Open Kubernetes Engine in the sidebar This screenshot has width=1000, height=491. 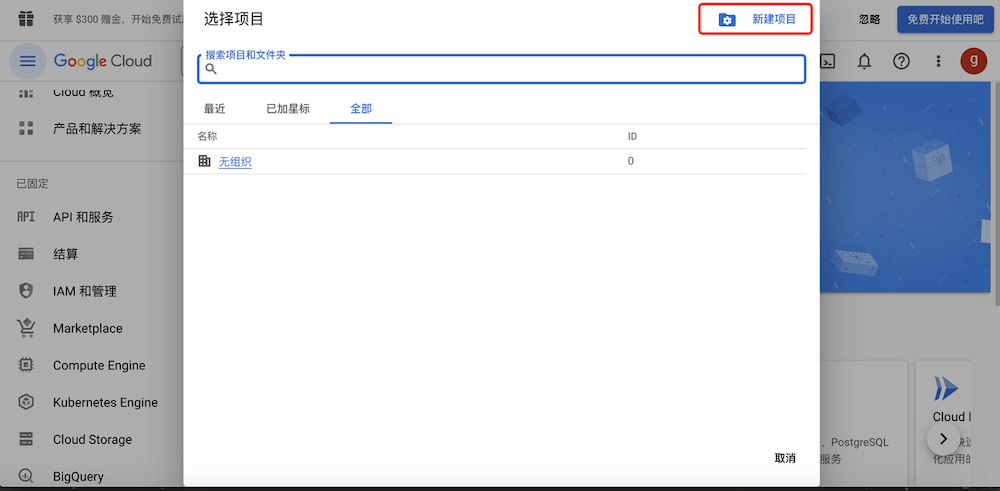pyautogui.click(x=105, y=402)
